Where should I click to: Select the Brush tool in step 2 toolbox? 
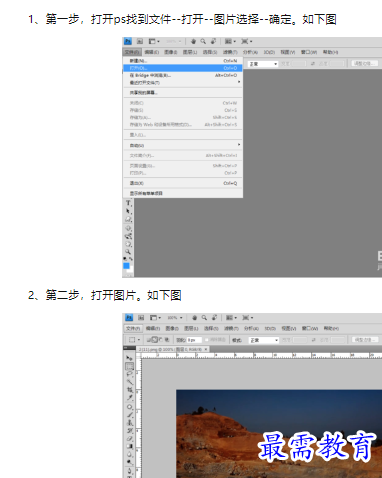[129, 415]
